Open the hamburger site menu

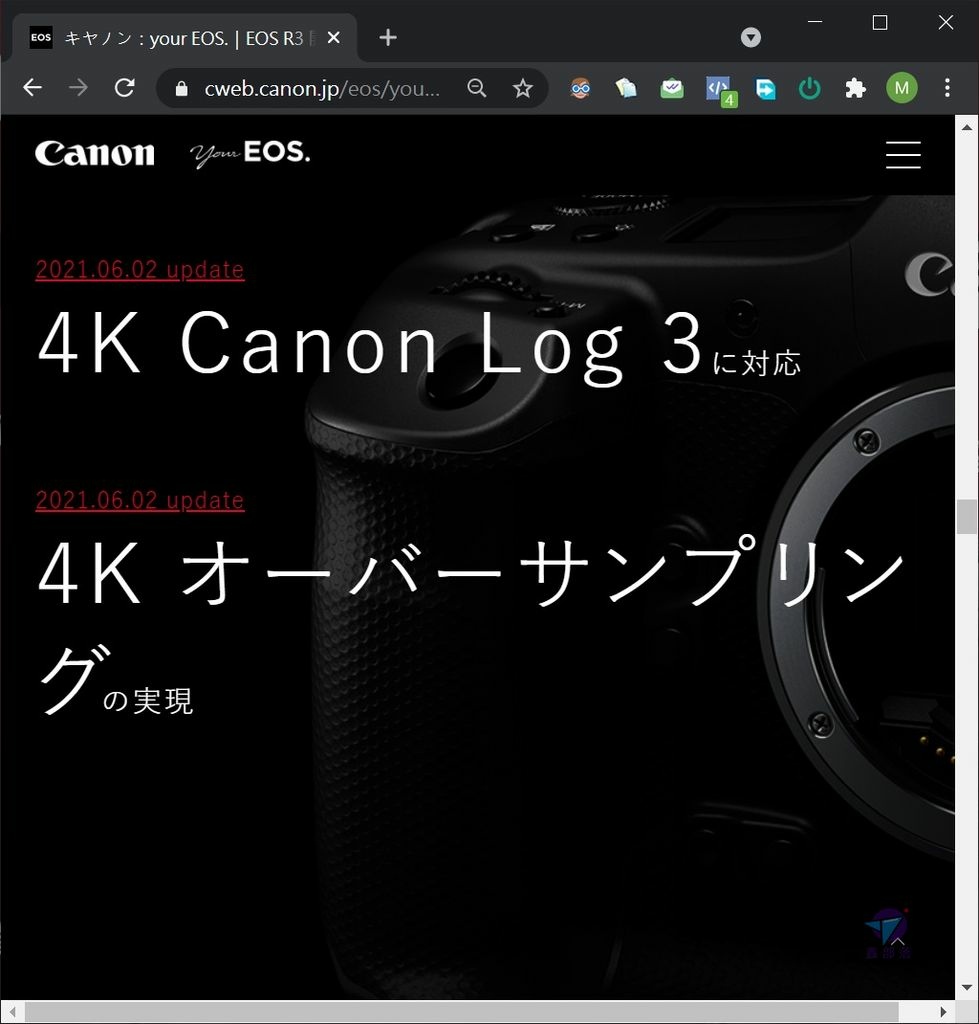point(903,155)
